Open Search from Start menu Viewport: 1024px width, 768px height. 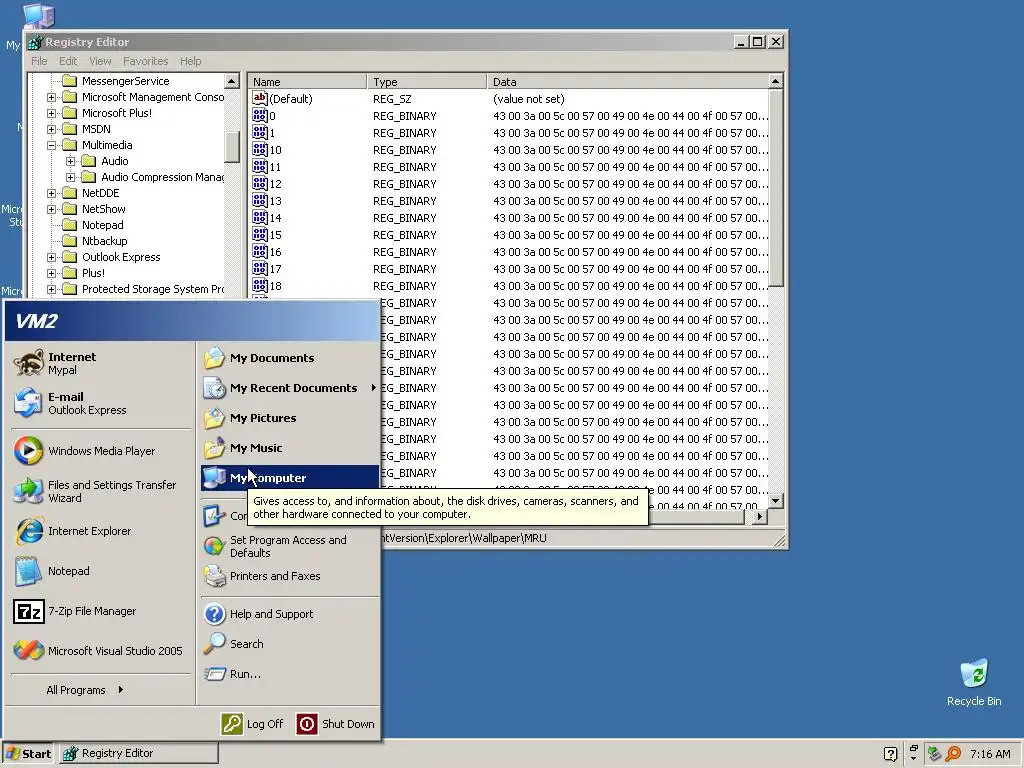290,644
